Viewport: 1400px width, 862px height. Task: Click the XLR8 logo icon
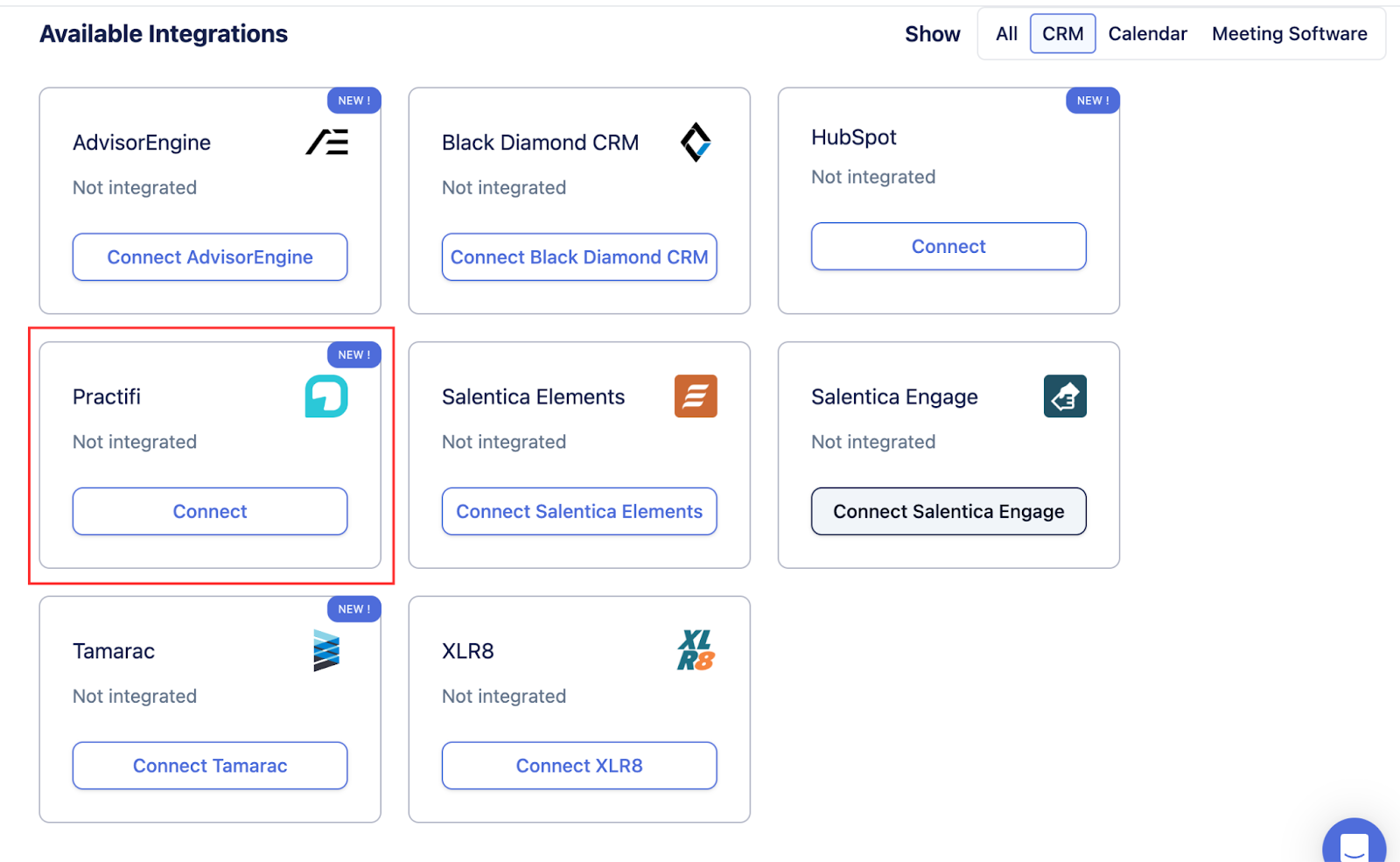tap(696, 651)
